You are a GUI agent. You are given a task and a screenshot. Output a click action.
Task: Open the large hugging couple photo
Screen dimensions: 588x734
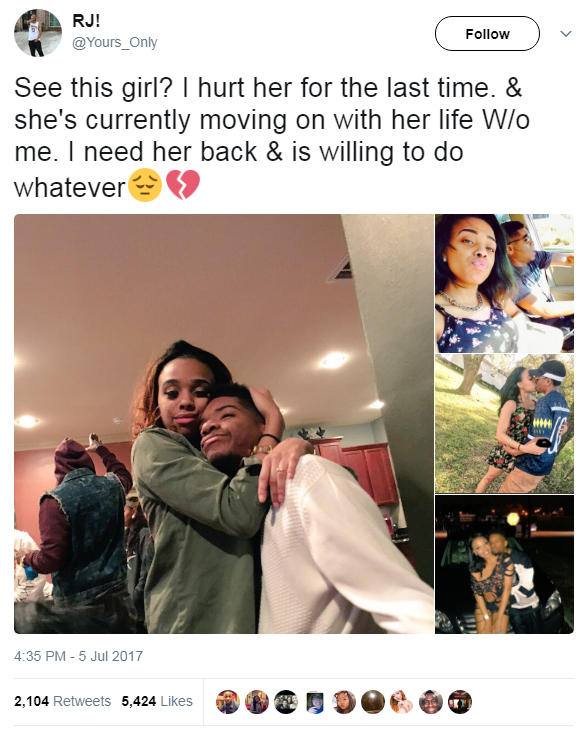point(224,424)
